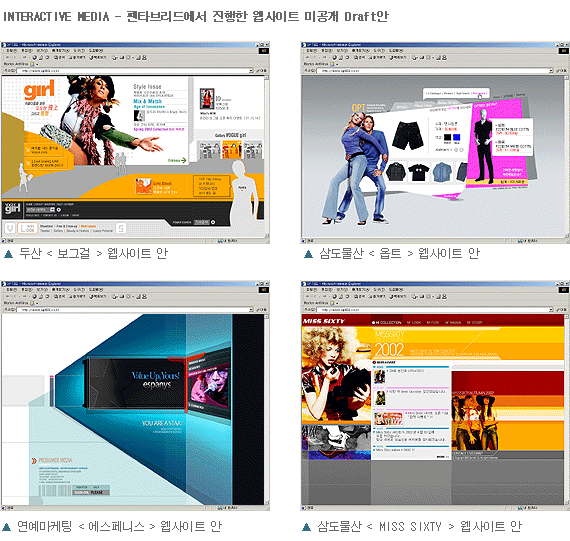Screen dimensions: 570x541
Task: Click the green Entrance arrow
Action: tap(177, 160)
